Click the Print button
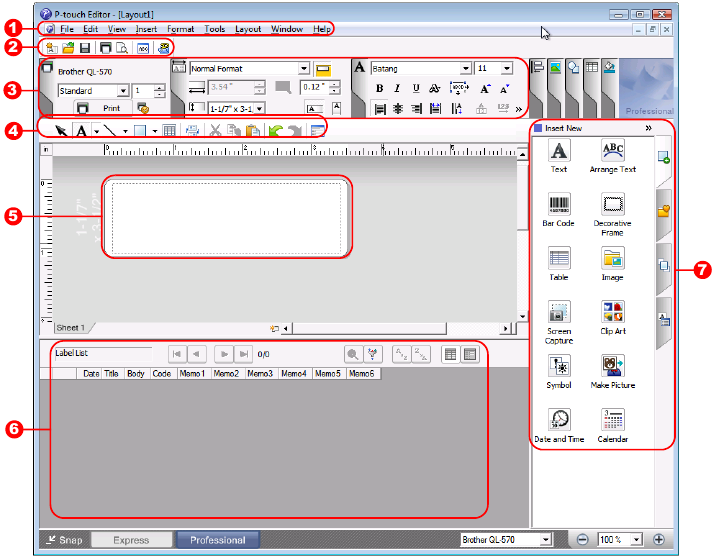 (103, 108)
